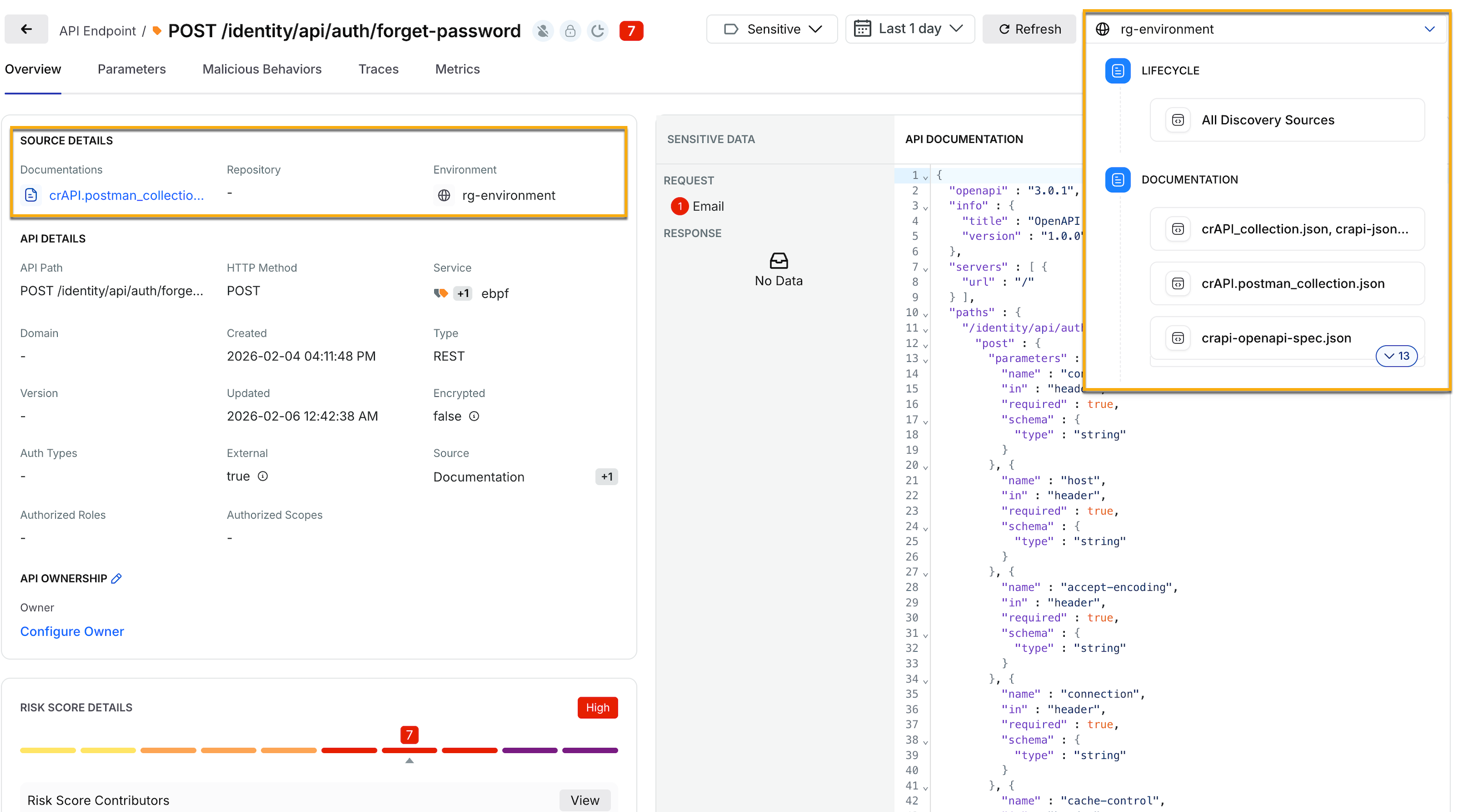
Task: Click the REST type value
Action: [449, 356]
